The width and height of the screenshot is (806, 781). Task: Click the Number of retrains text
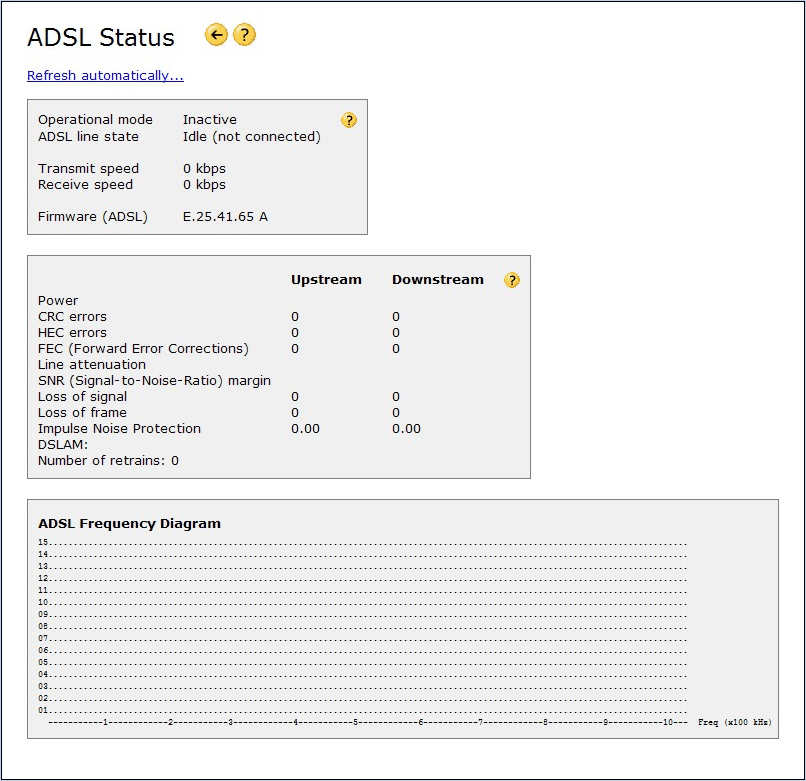(108, 461)
